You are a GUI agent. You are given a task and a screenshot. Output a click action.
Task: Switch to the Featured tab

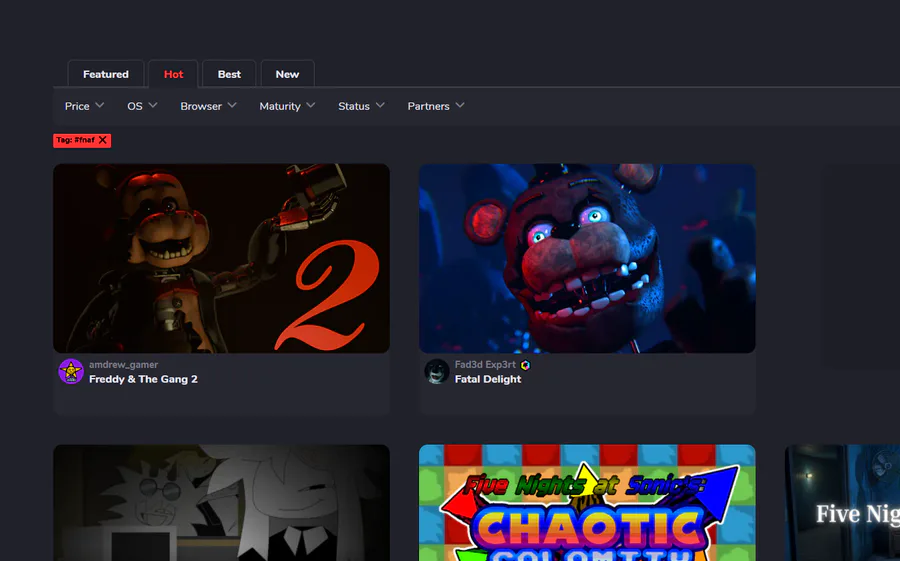pyautogui.click(x=106, y=74)
